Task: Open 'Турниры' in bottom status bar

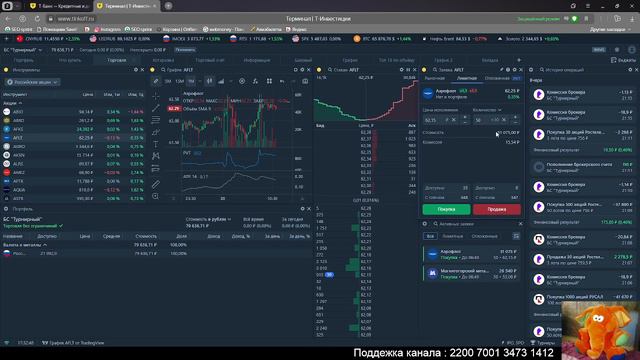Action: point(542,343)
